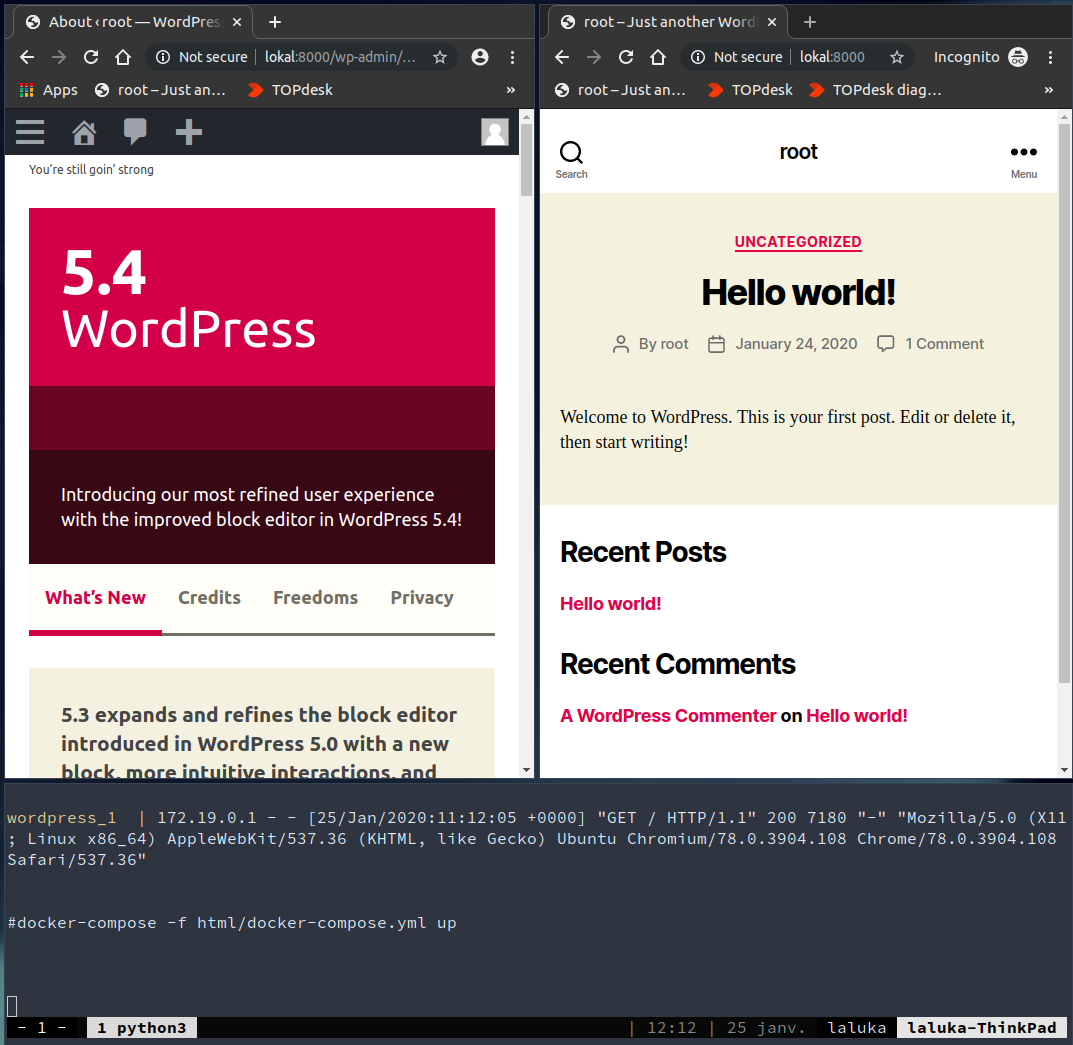The width and height of the screenshot is (1073, 1045).
Task: Open a new tab in the left browser
Action: [x=275, y=22]
